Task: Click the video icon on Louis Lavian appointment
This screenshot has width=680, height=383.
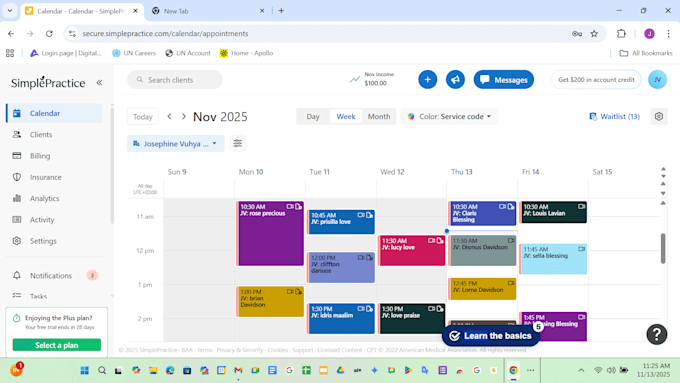Action: [x=581, y=207]
